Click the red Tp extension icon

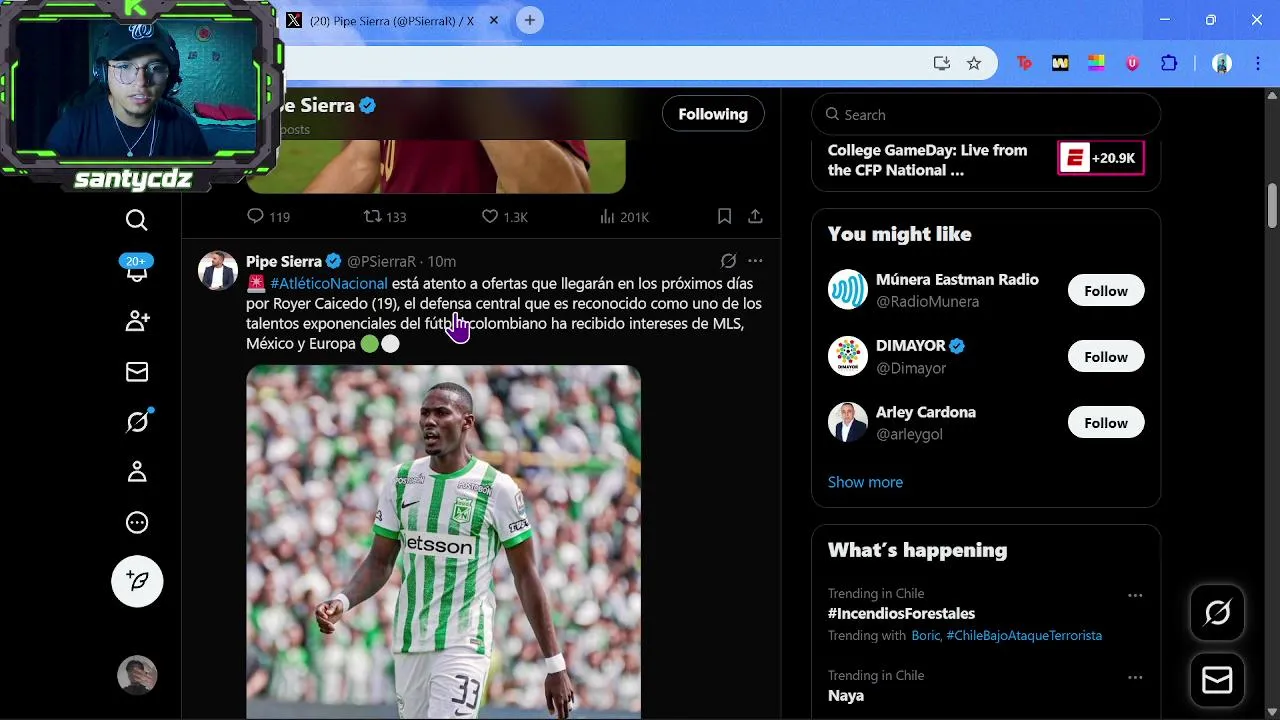pyautogui.click(x=1024, y=63)
